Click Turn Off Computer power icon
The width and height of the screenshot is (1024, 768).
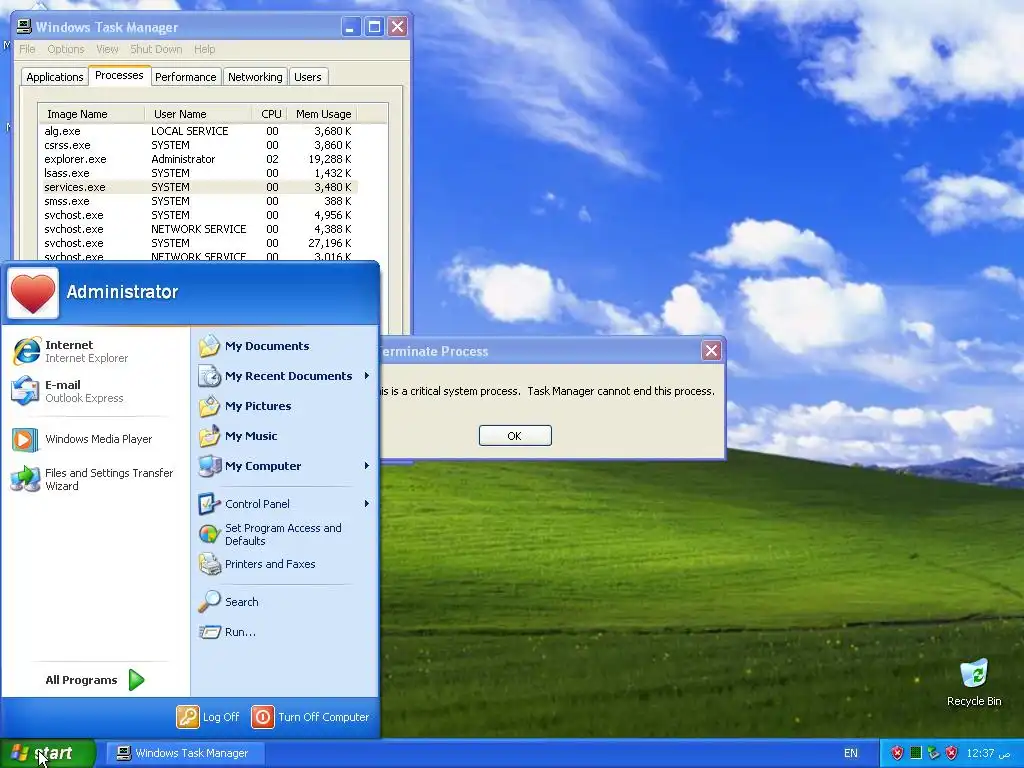pos(263,717)
